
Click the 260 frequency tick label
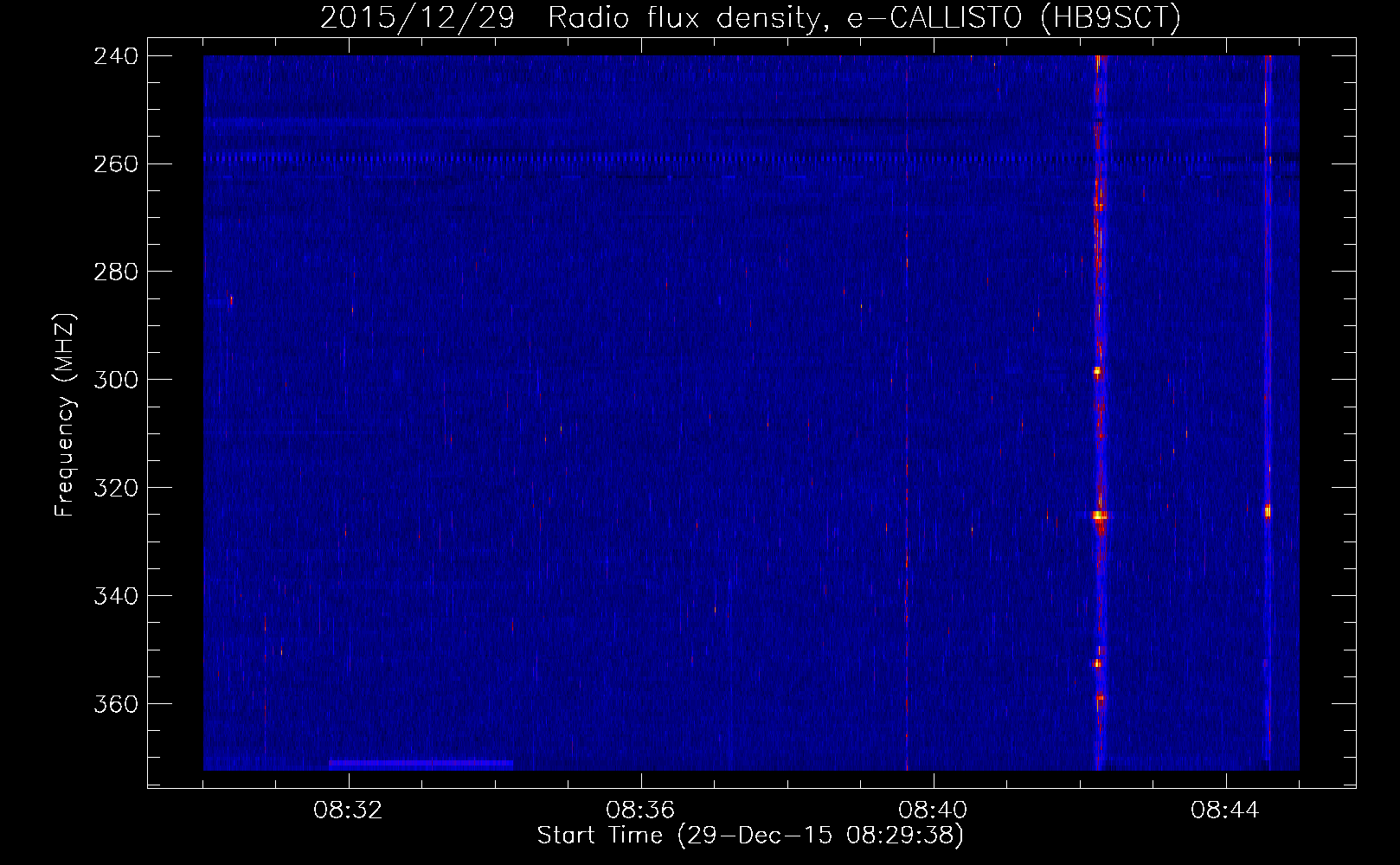click(x=116, y=163)
